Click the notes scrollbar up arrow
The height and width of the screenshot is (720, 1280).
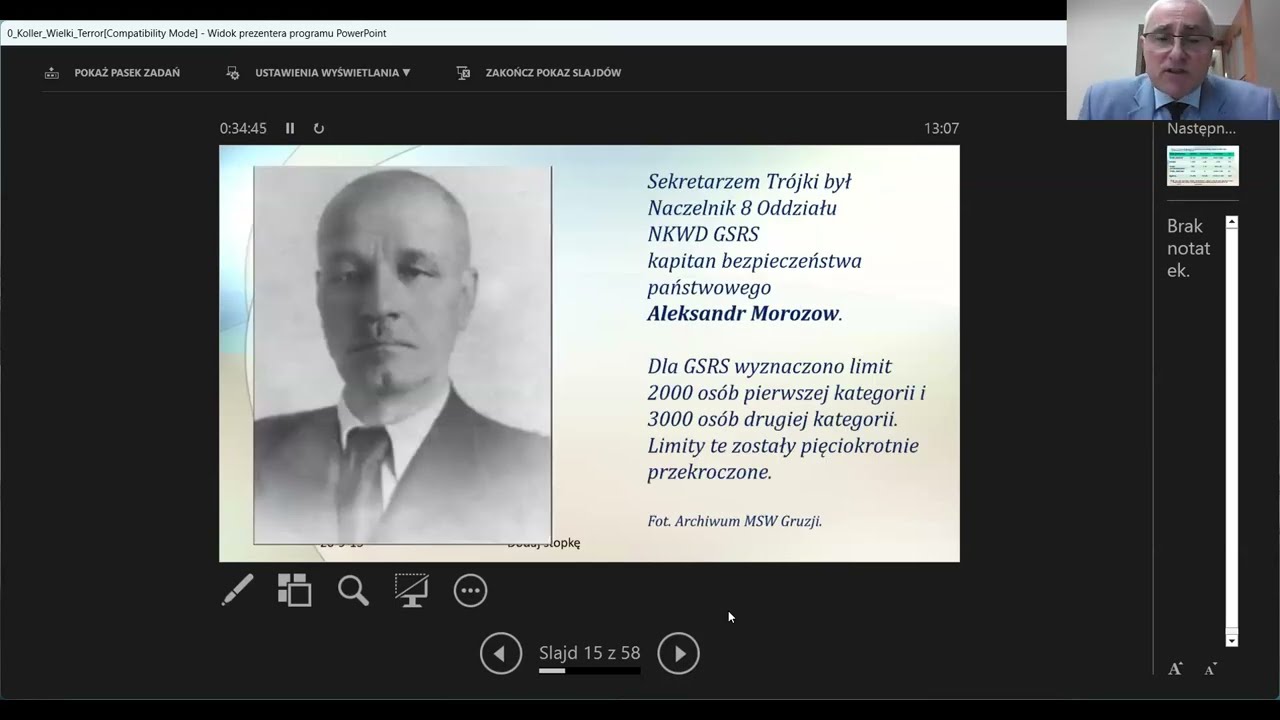[1232, 222]
